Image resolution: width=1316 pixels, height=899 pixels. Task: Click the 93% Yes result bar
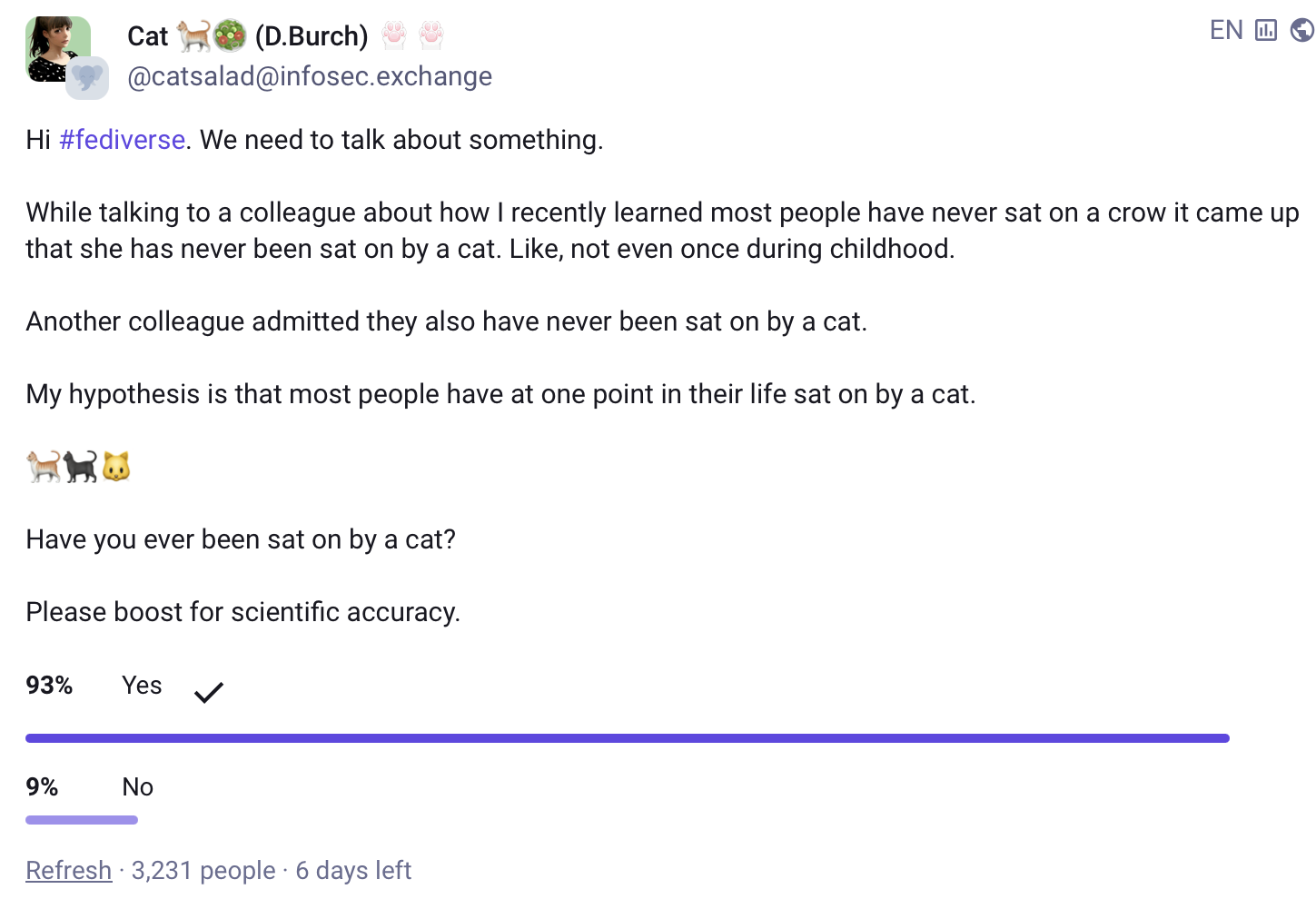[x=627, y=738]
